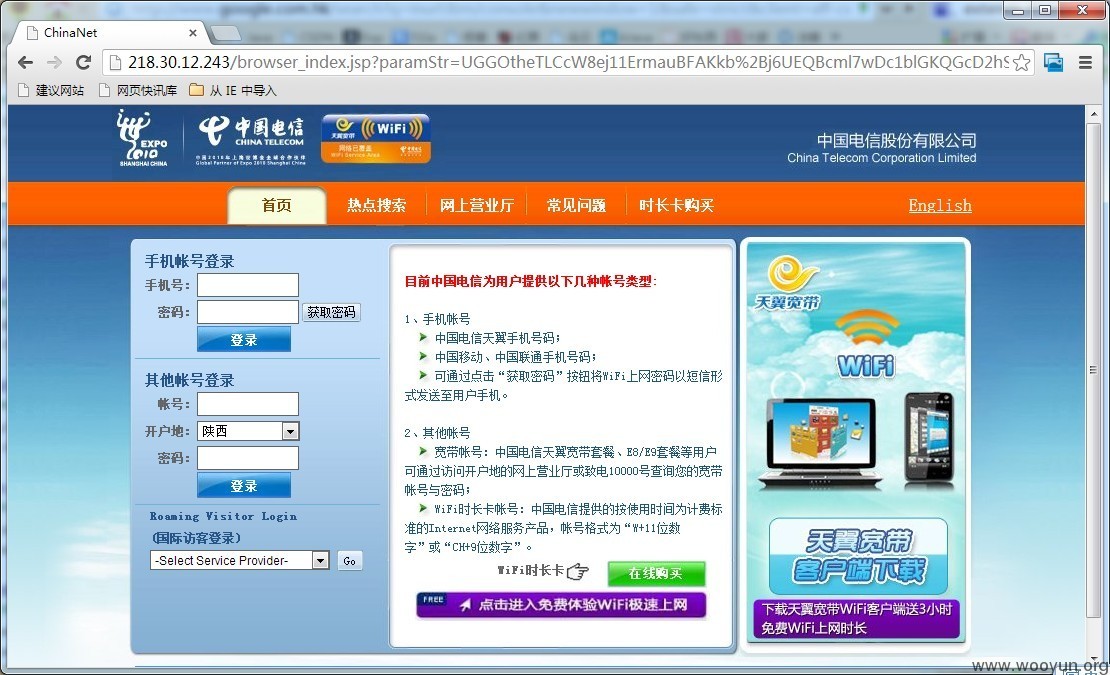Focus the 帐号 input field
The height and width of the screenshot is (675, 1110).
coord(248,404)
